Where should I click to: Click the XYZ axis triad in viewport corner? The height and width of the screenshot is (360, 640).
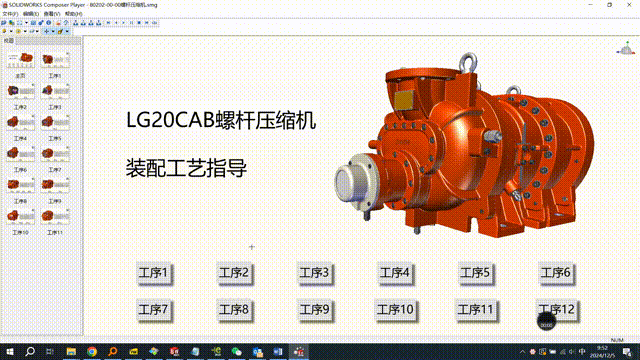pos(626,49)
